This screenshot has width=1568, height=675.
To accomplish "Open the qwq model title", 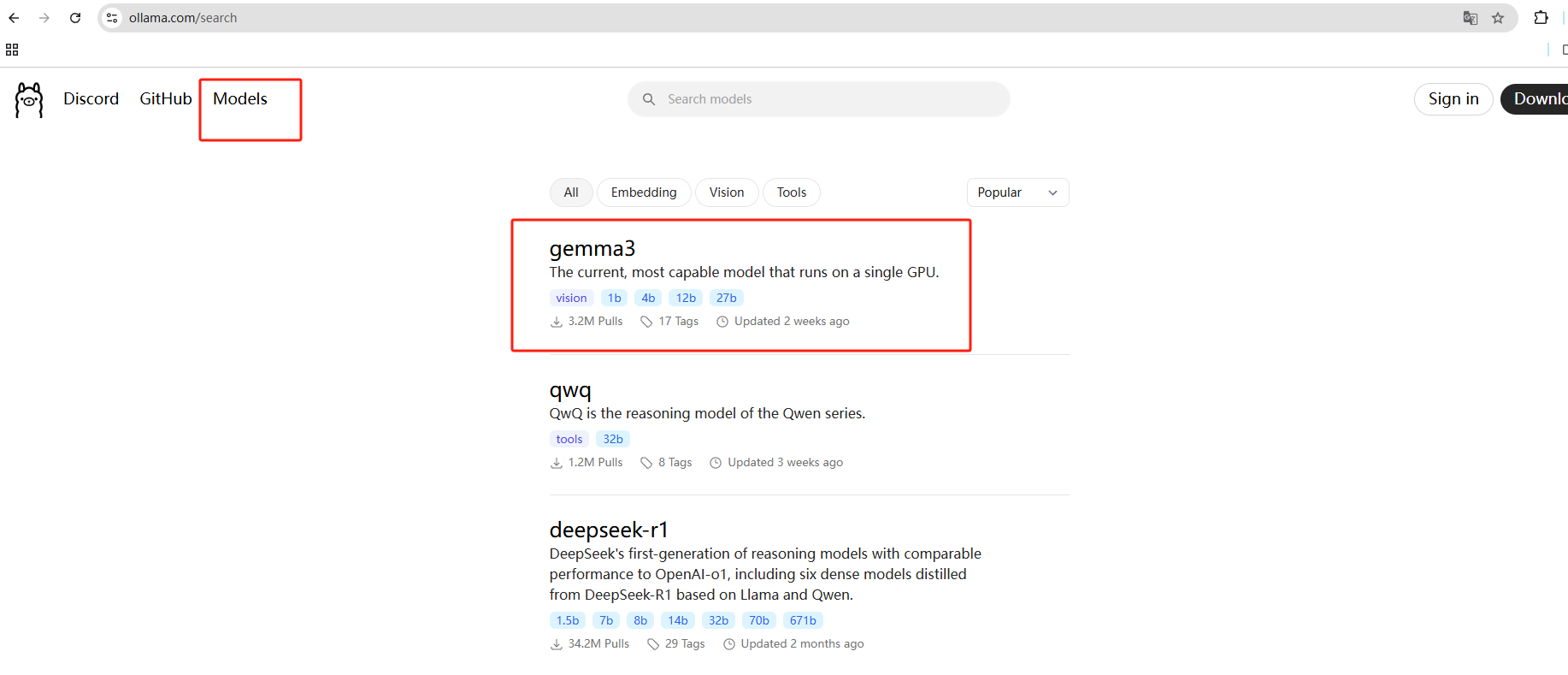I will click(x=570, y=390).
